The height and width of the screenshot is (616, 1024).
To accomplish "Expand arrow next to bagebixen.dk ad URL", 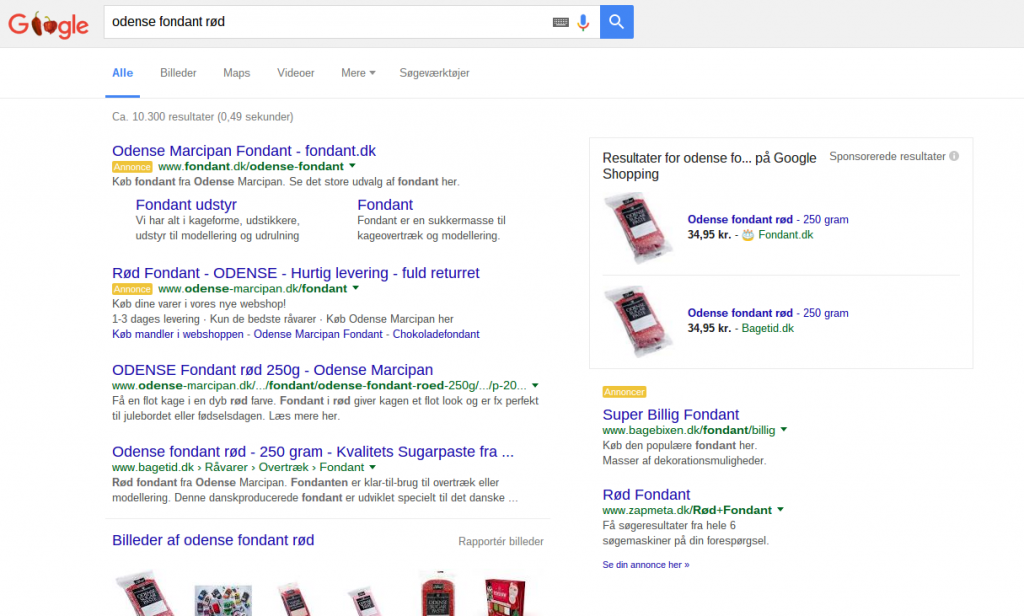I will 784,430.
